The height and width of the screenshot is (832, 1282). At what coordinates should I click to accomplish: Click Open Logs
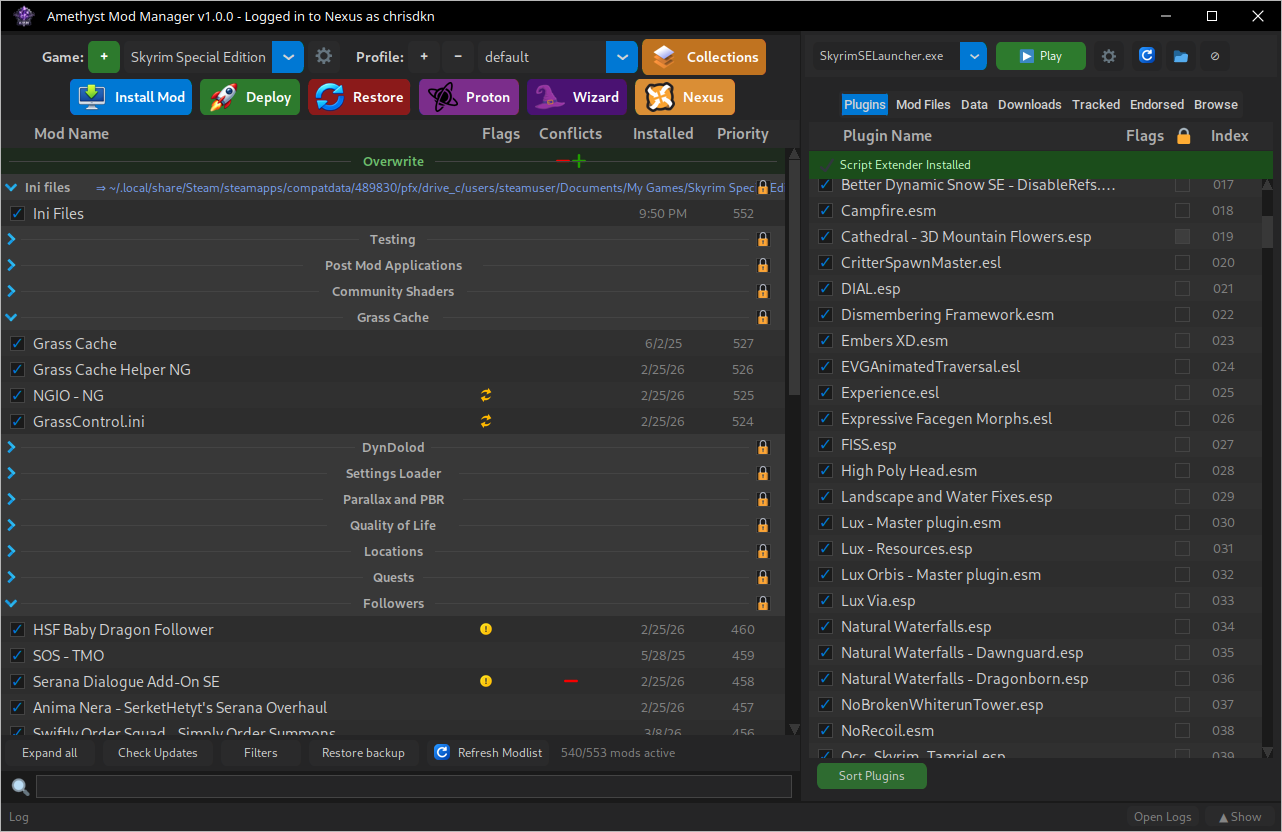tap(1162, 817)
